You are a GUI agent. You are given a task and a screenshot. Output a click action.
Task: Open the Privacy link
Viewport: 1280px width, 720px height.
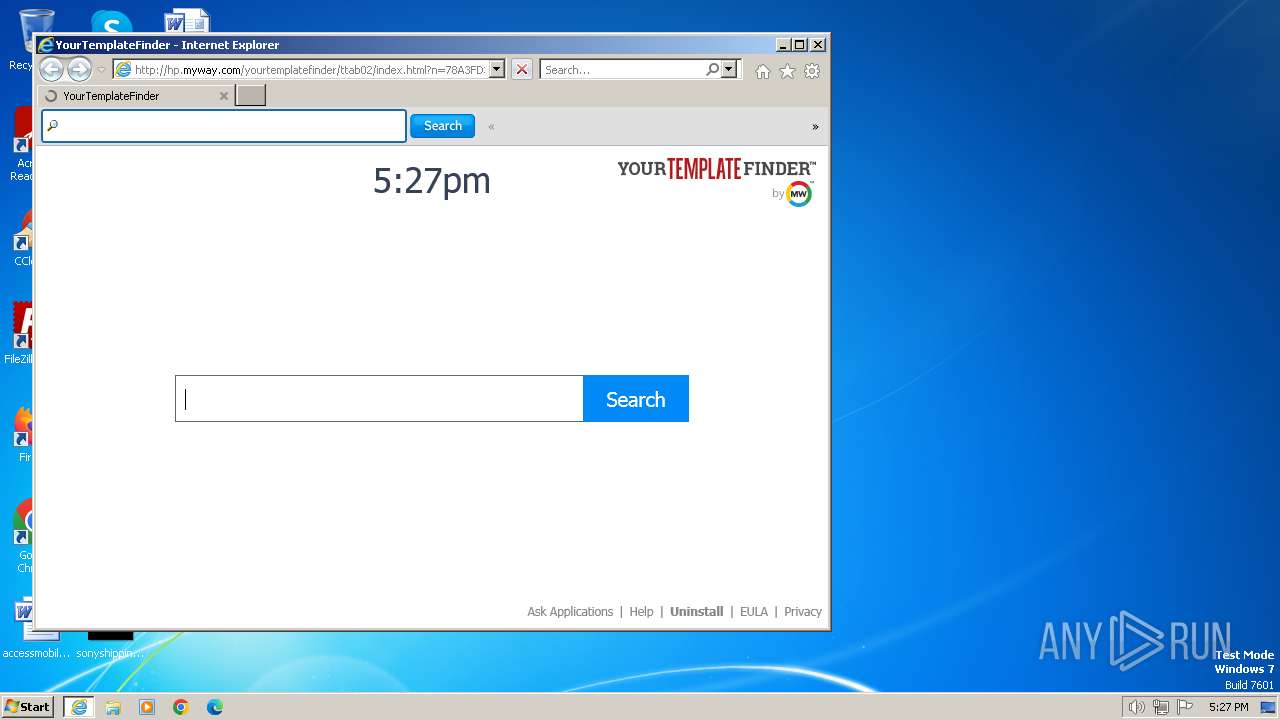[803, 612]
